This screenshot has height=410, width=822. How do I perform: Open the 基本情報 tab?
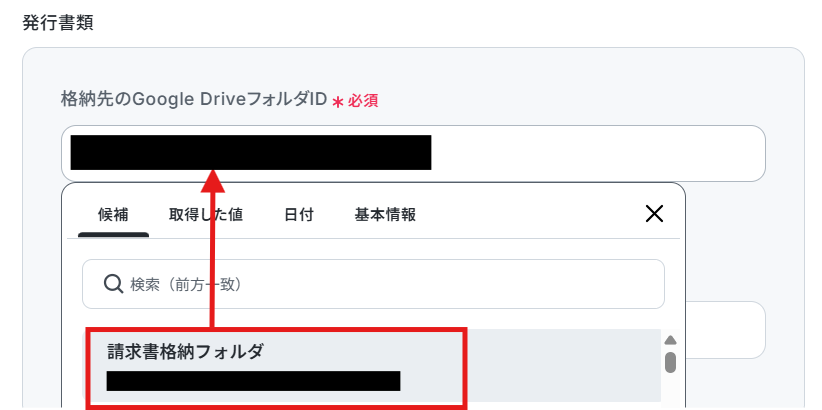point(385,215)
